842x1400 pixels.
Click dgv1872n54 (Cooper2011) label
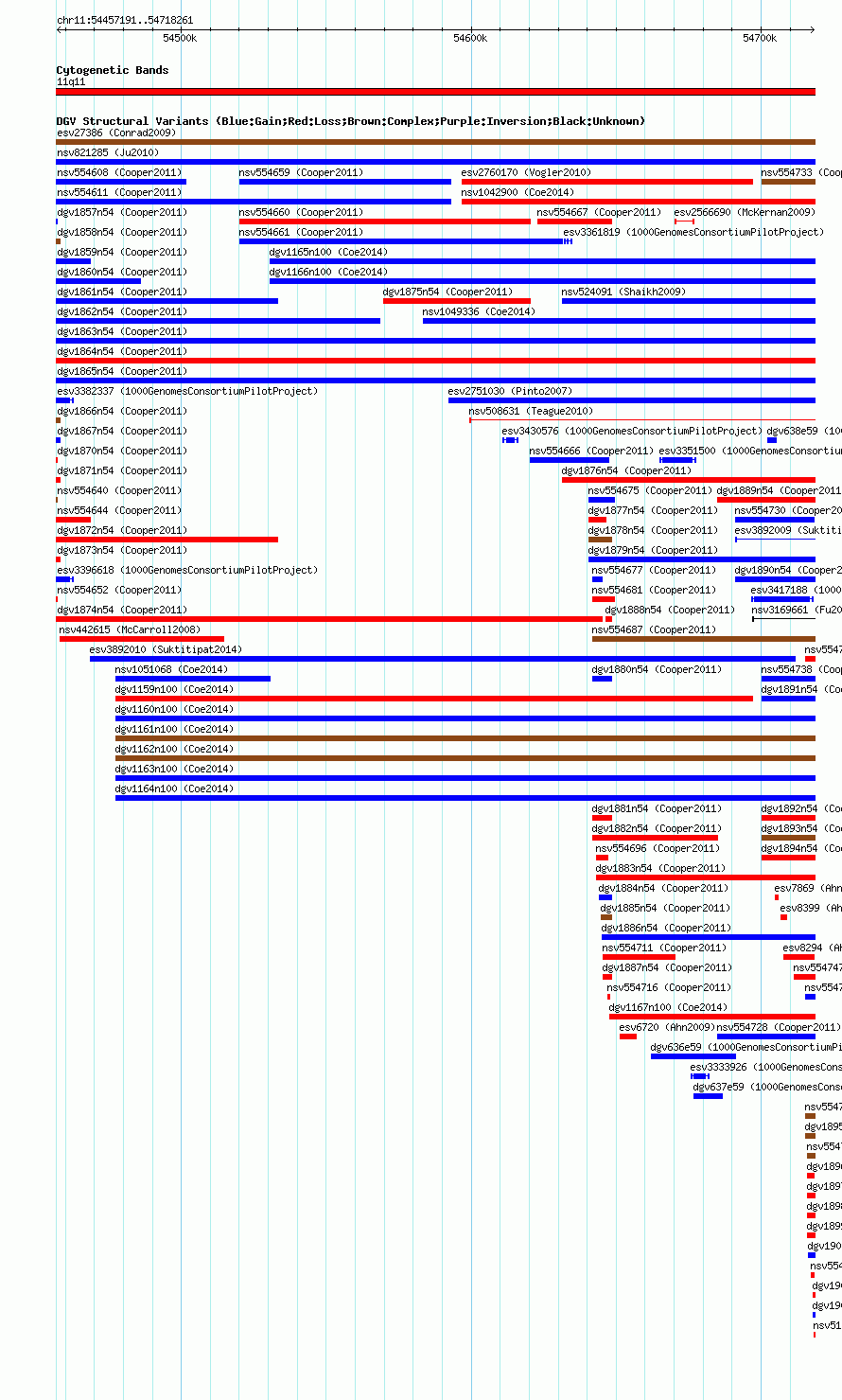tap(122, 530)
